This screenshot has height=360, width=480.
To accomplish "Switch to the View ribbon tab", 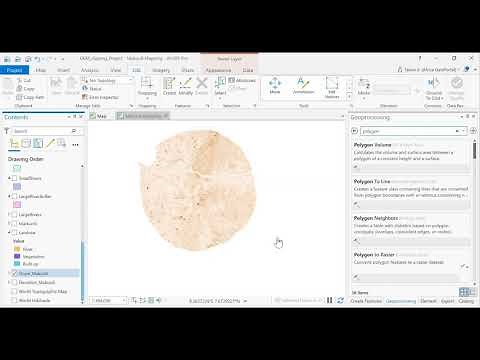I will point(115,70).
